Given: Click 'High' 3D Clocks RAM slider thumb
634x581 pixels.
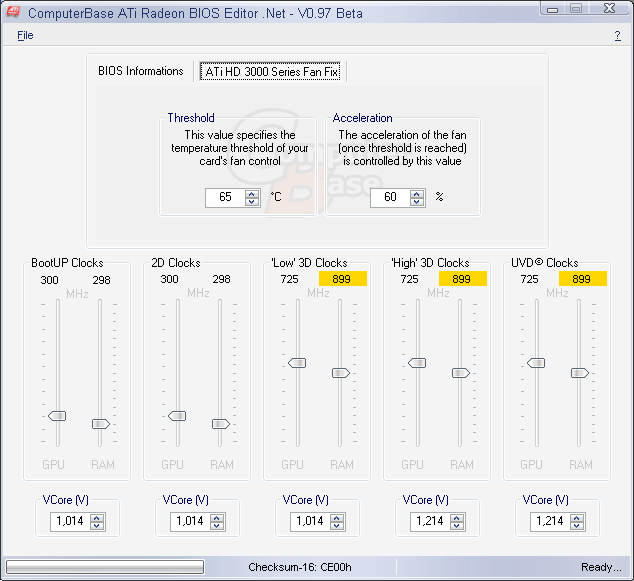Looking at the screenshot, I should coord(461,373).
